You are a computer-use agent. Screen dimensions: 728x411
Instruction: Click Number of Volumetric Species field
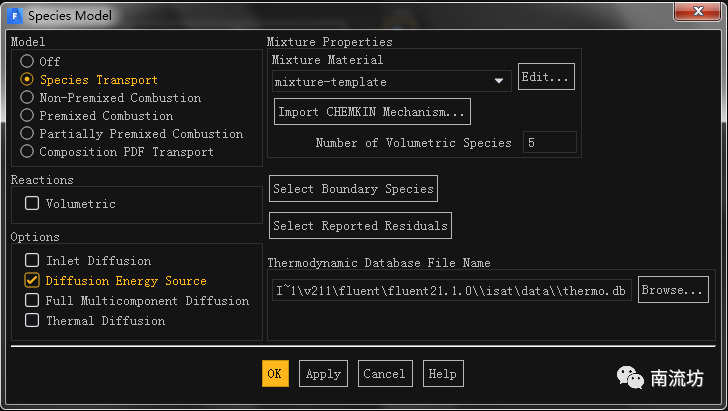coord(549,143)
